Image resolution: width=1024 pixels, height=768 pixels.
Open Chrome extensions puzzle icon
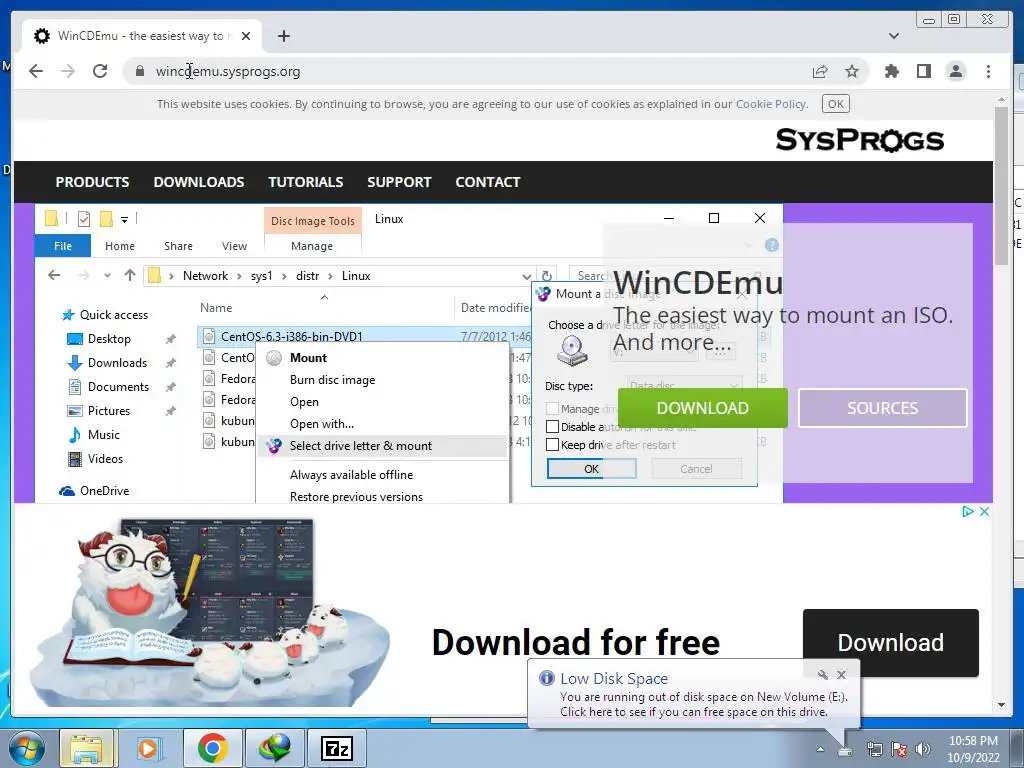[x=891, y=71]
